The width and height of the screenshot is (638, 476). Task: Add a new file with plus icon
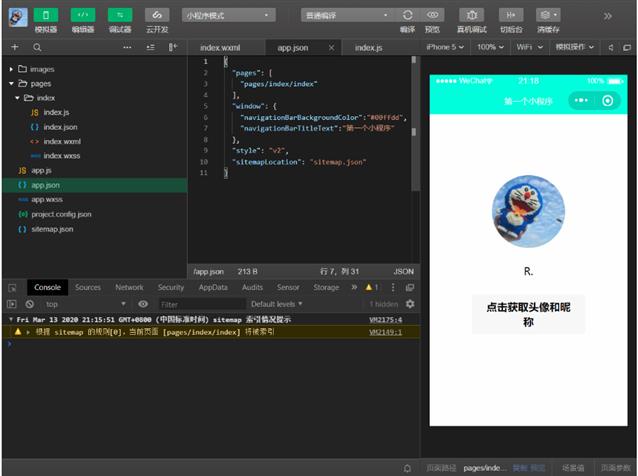click(15, 47)
